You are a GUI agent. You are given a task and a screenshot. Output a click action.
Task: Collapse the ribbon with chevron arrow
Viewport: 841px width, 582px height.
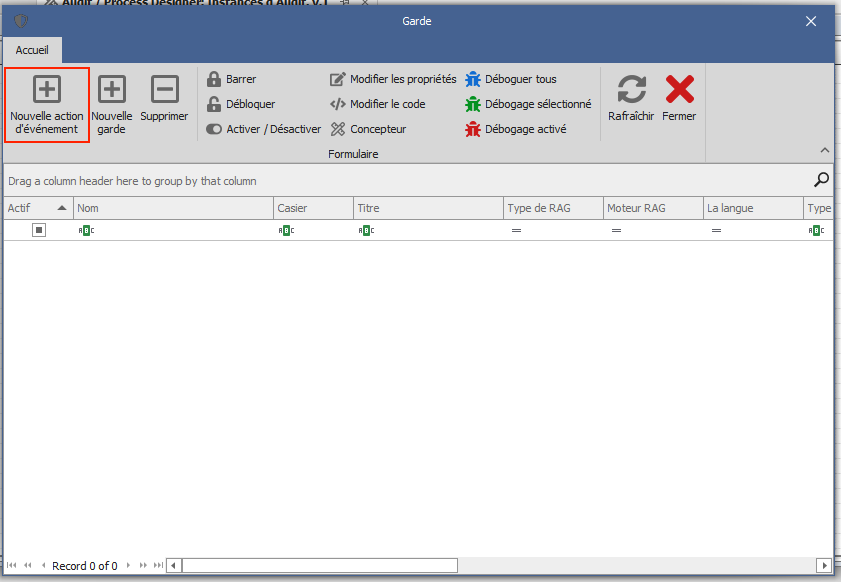pos(825,151)
